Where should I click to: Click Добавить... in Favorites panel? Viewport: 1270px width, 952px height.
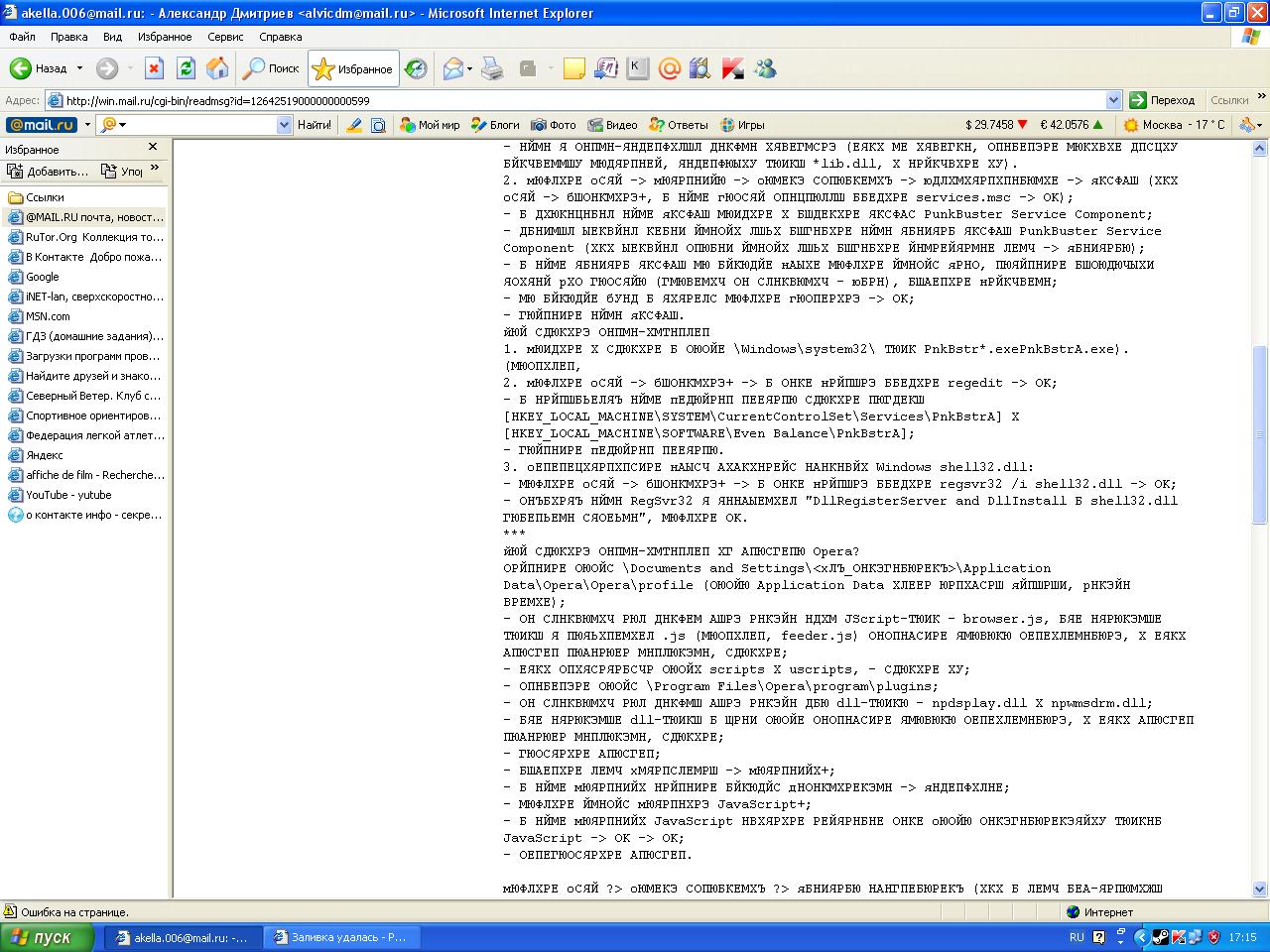(48, 172)
